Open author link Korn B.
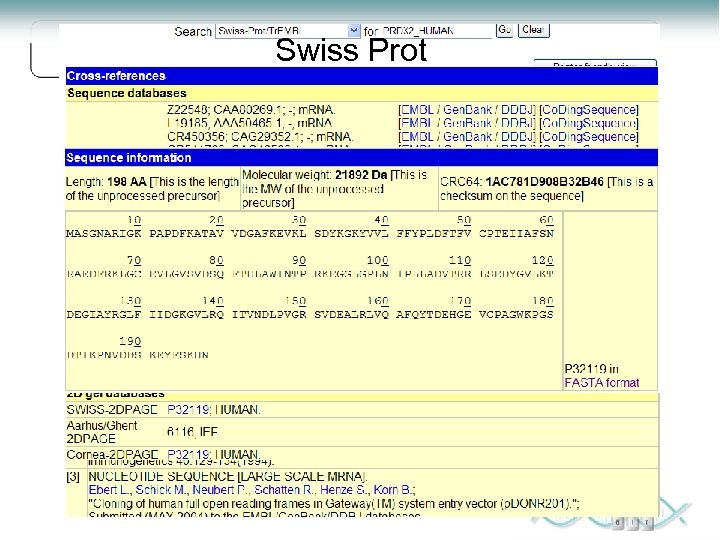 point(394,490)
